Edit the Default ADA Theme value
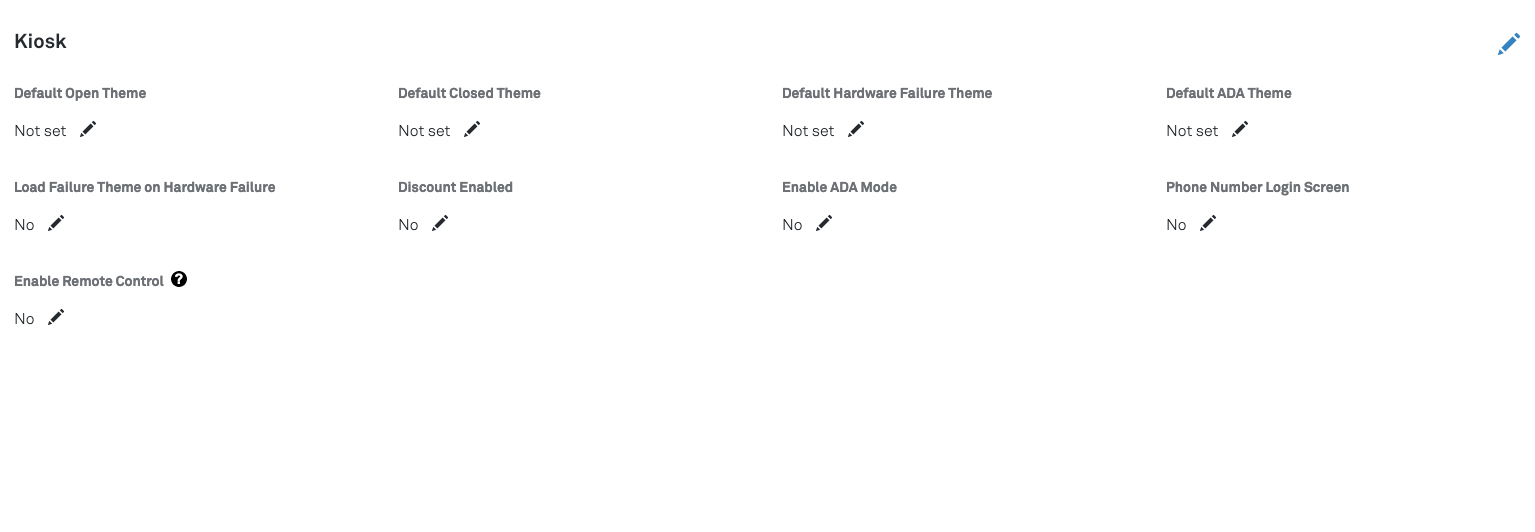 1240,129
